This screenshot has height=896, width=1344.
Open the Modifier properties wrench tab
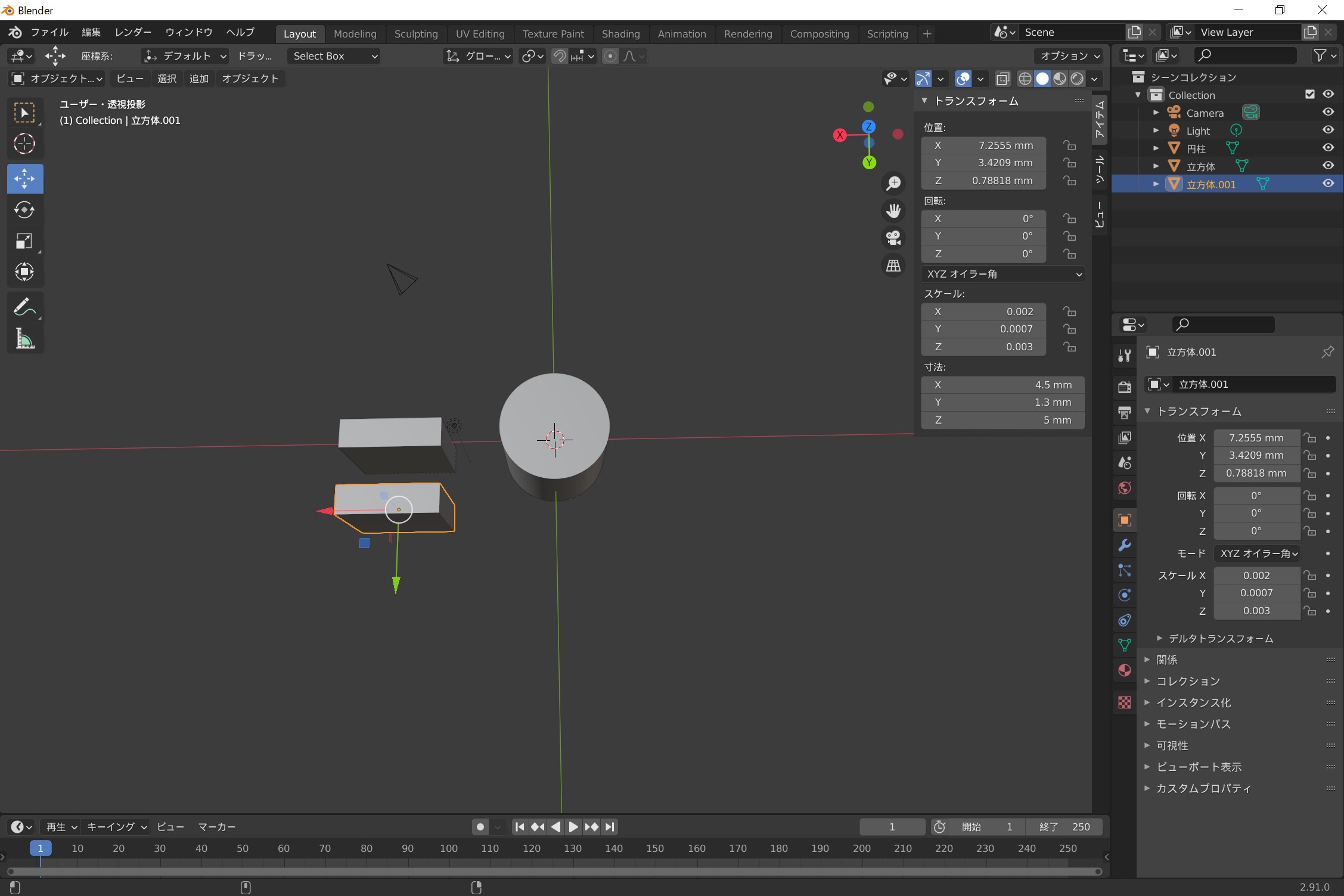pos(1125,545)
